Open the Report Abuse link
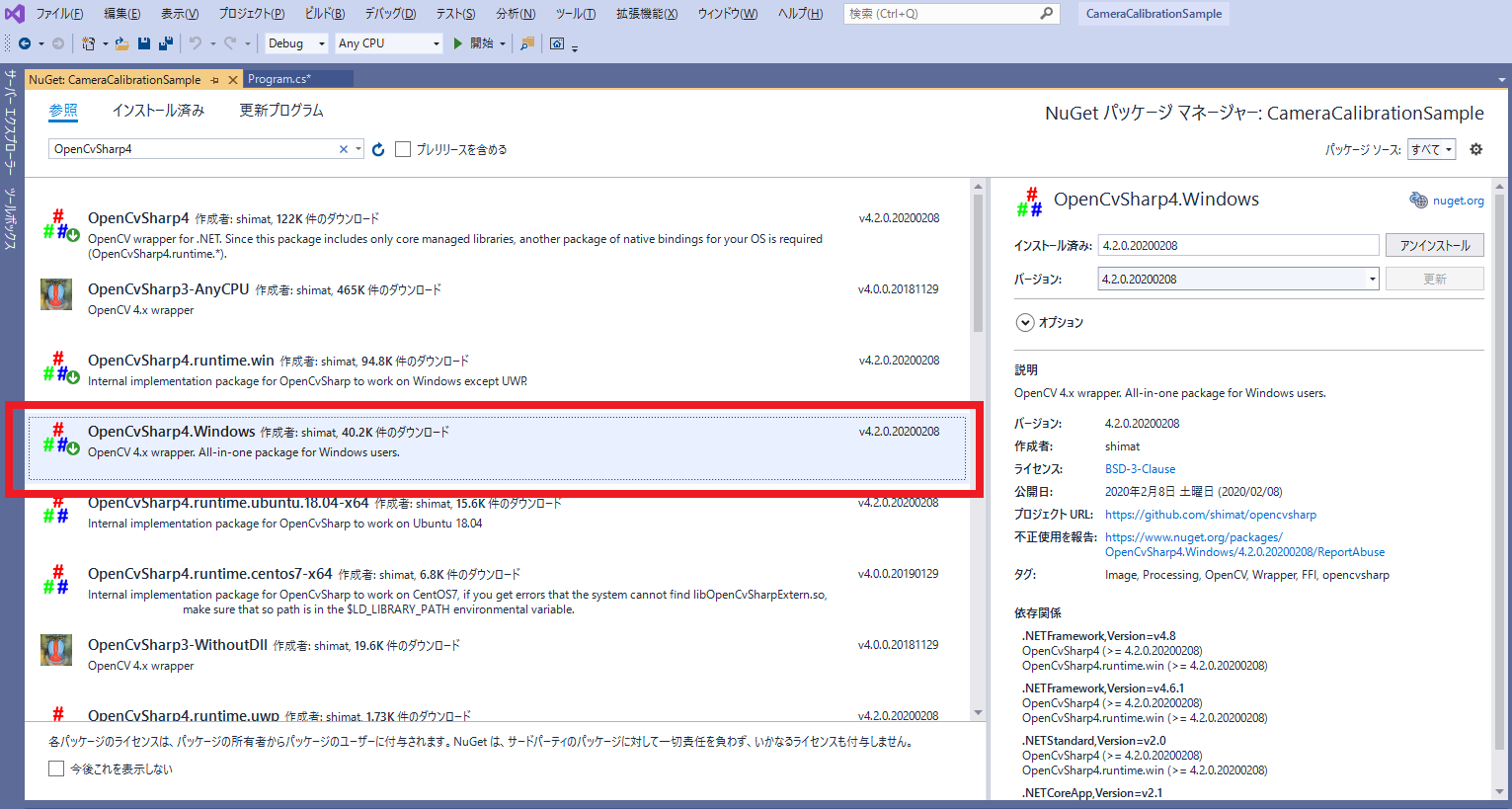 tap(1244, 544)
